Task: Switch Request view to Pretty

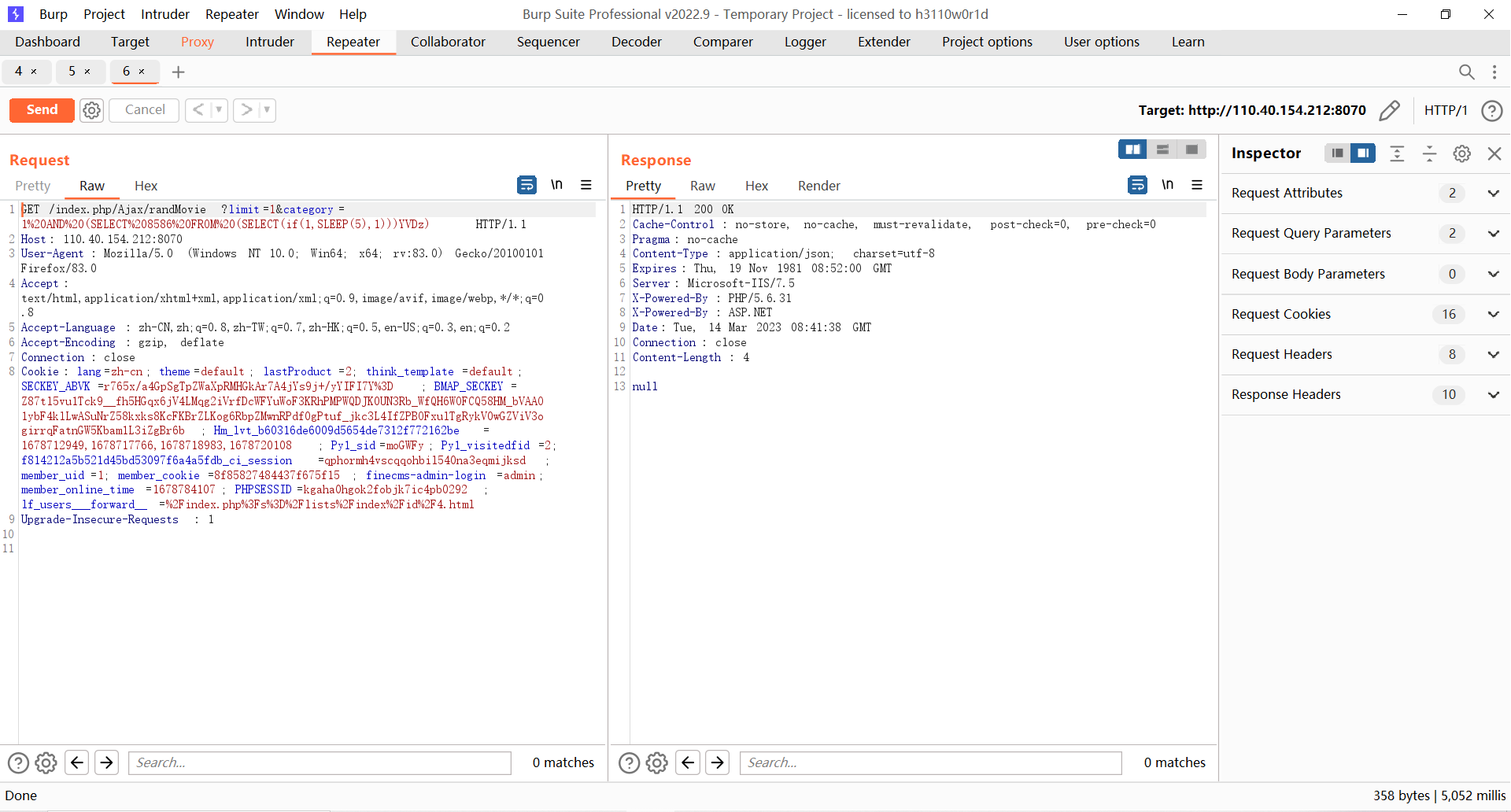Action: pos(33,186)
